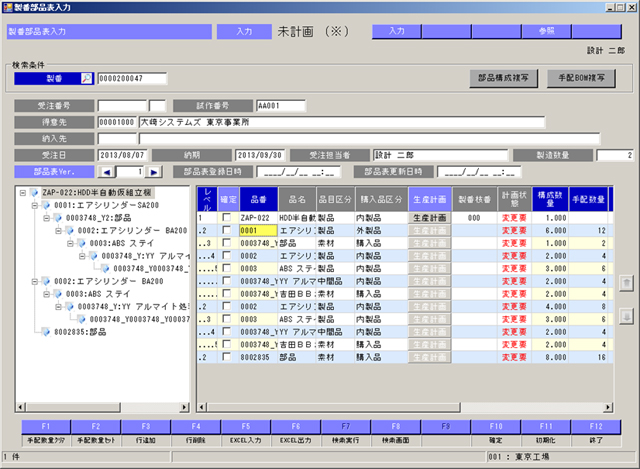Click the 製造数量 field showing 2
640x469 pixels.
[615, 155]
